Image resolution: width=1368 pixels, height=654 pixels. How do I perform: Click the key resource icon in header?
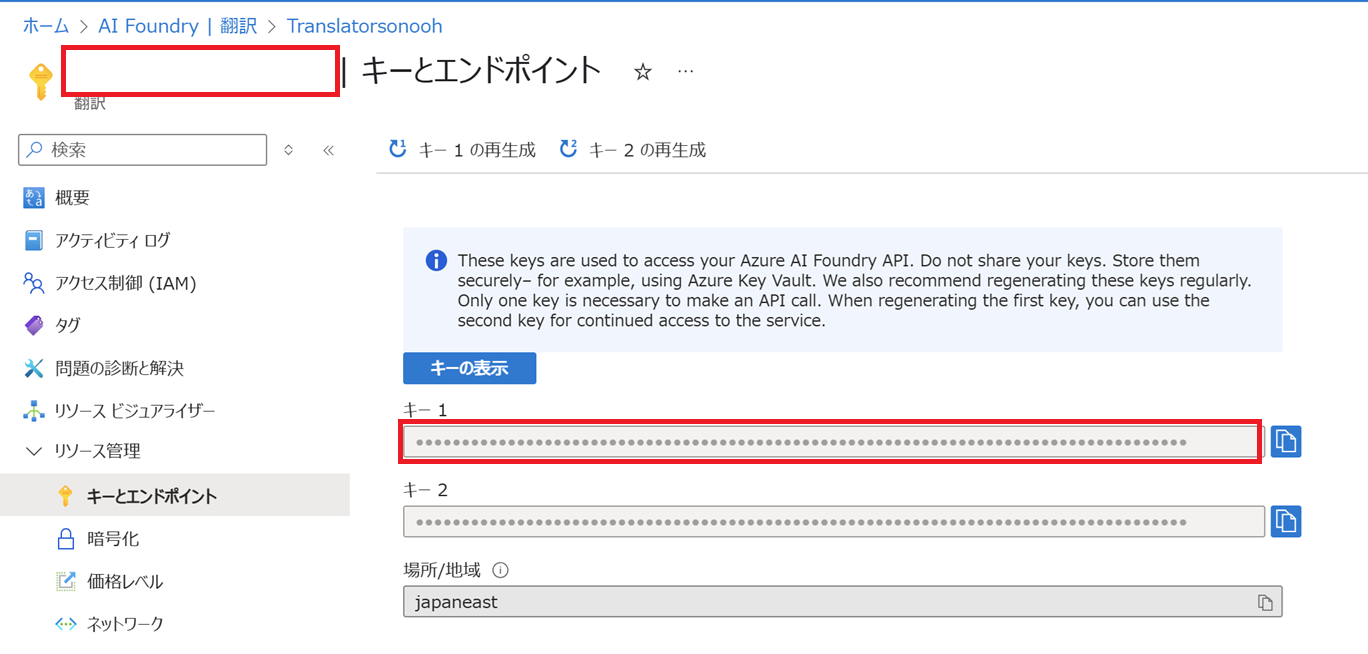coord(40,81)
